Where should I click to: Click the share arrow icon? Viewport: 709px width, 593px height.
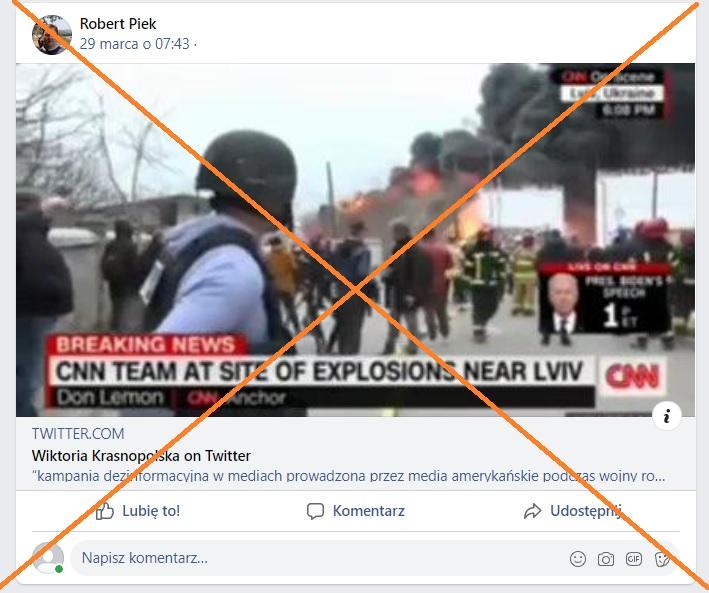click(532, 511)
